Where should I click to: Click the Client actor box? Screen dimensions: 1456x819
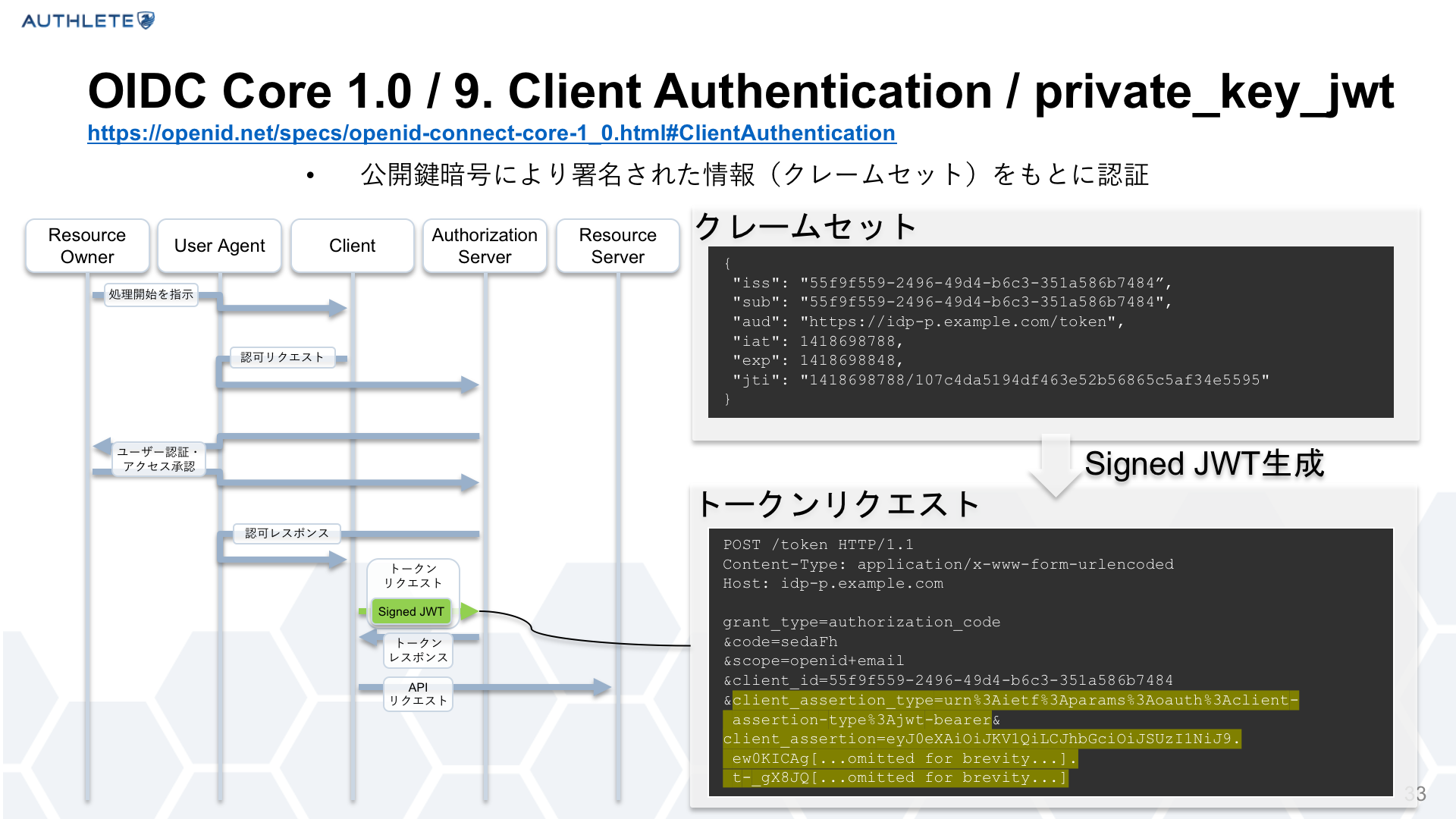(352, 246)
